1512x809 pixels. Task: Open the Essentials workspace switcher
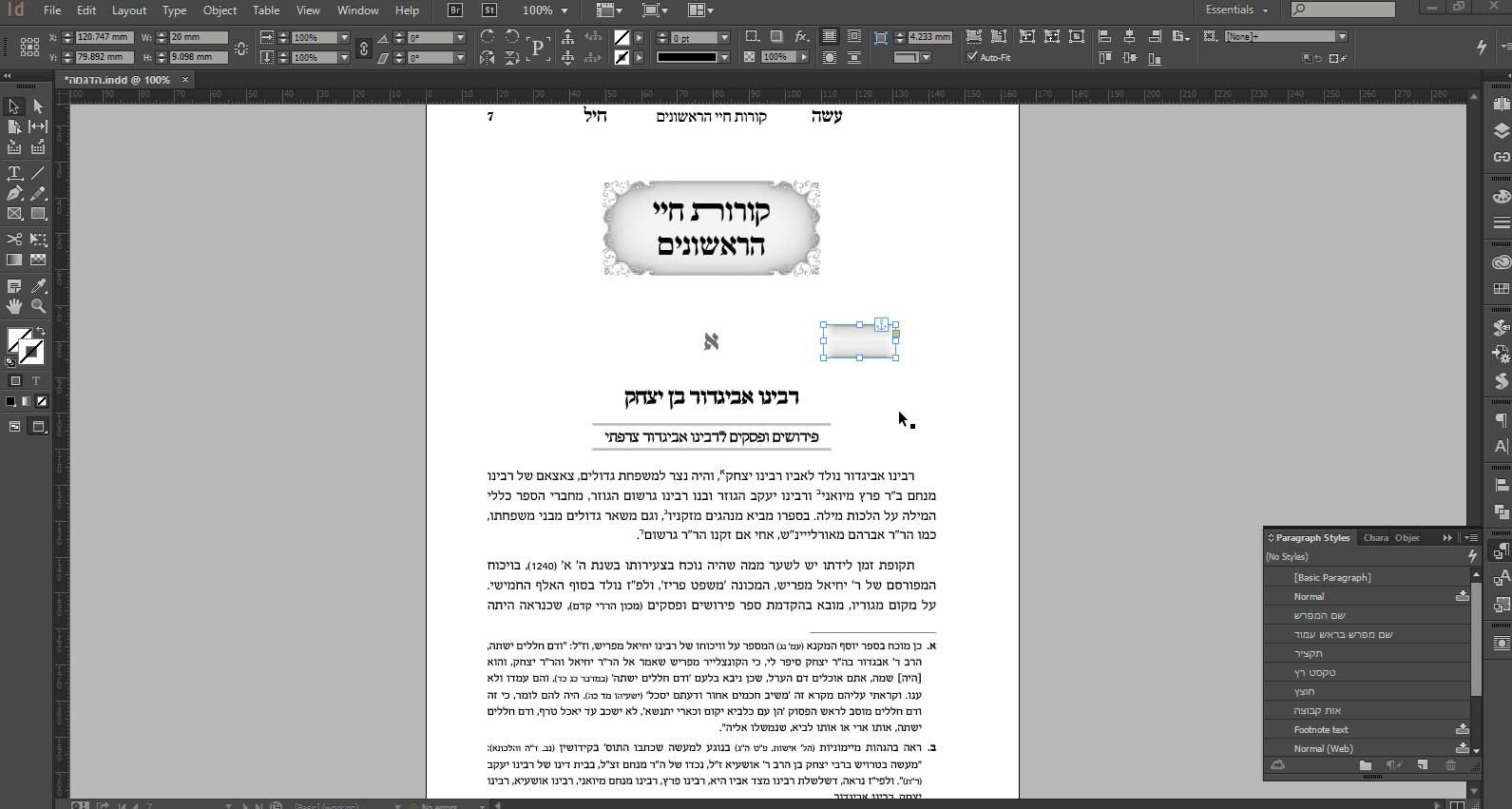pyautogui.click(x=1237, y=10)
